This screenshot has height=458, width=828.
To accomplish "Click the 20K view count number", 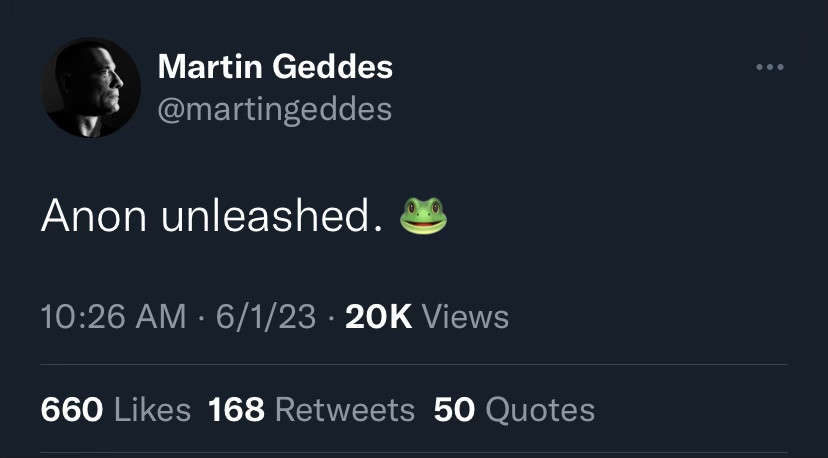I will (378, 317).
